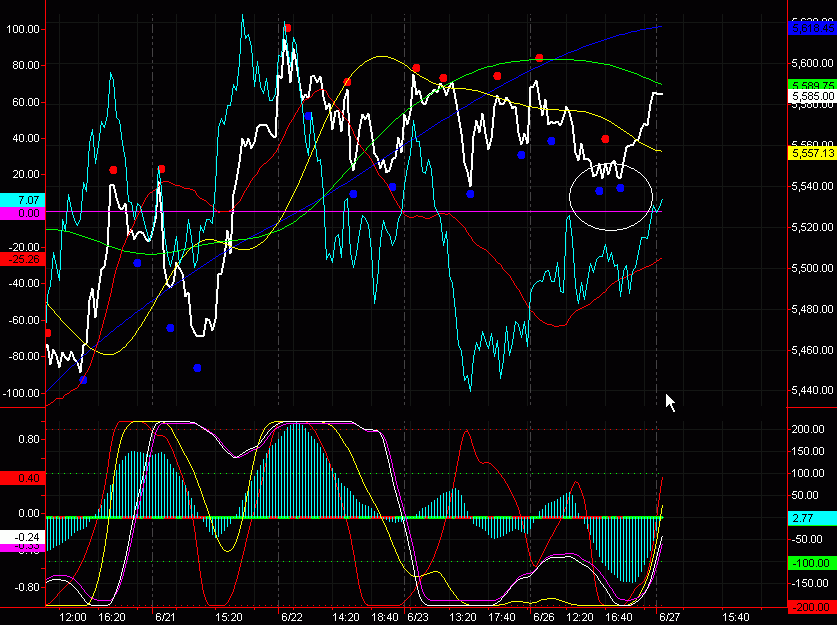The width and height of the screenshot is (837, 625).
Task: Select -50.00 on the lower right scale
Action: click(x=807, y=539)
